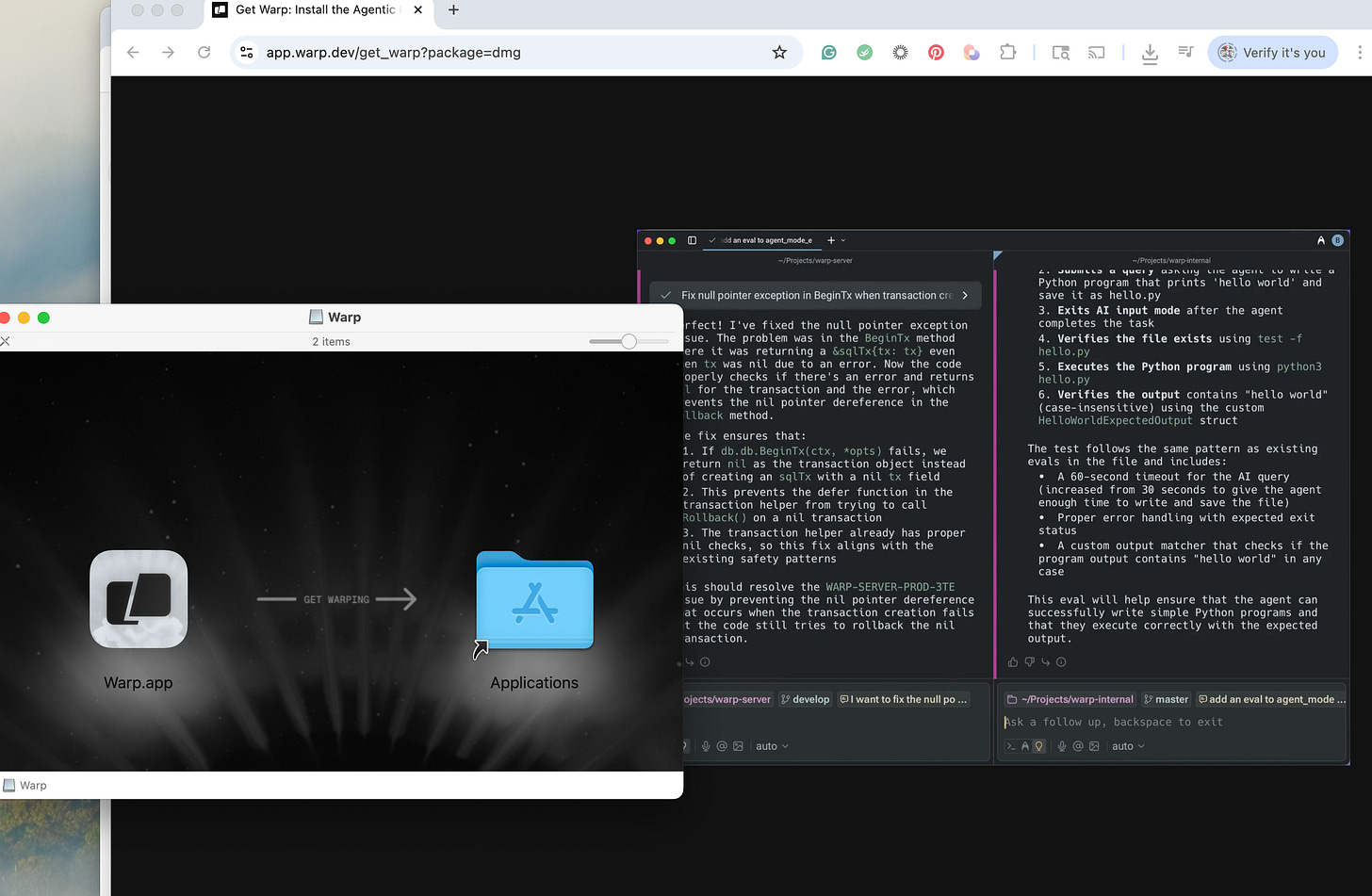Go forward in Chrome
Viewport: 1372px width, 896px height.
[x=168, y=53]
